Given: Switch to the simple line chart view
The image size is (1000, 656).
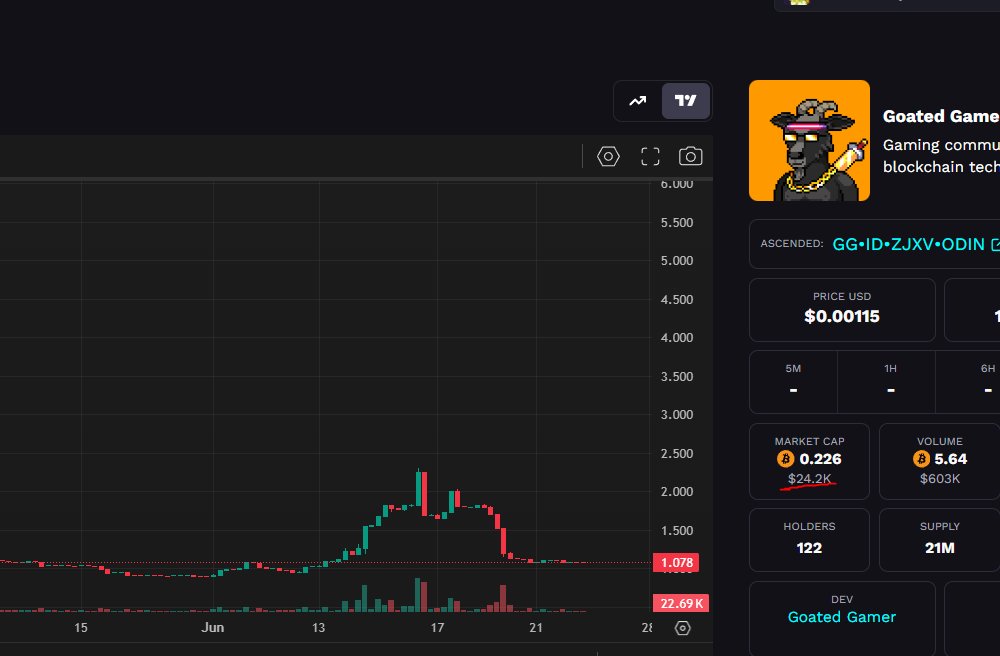Looking at the screenshot, I should pyautogui.click(x=638, y=101).
